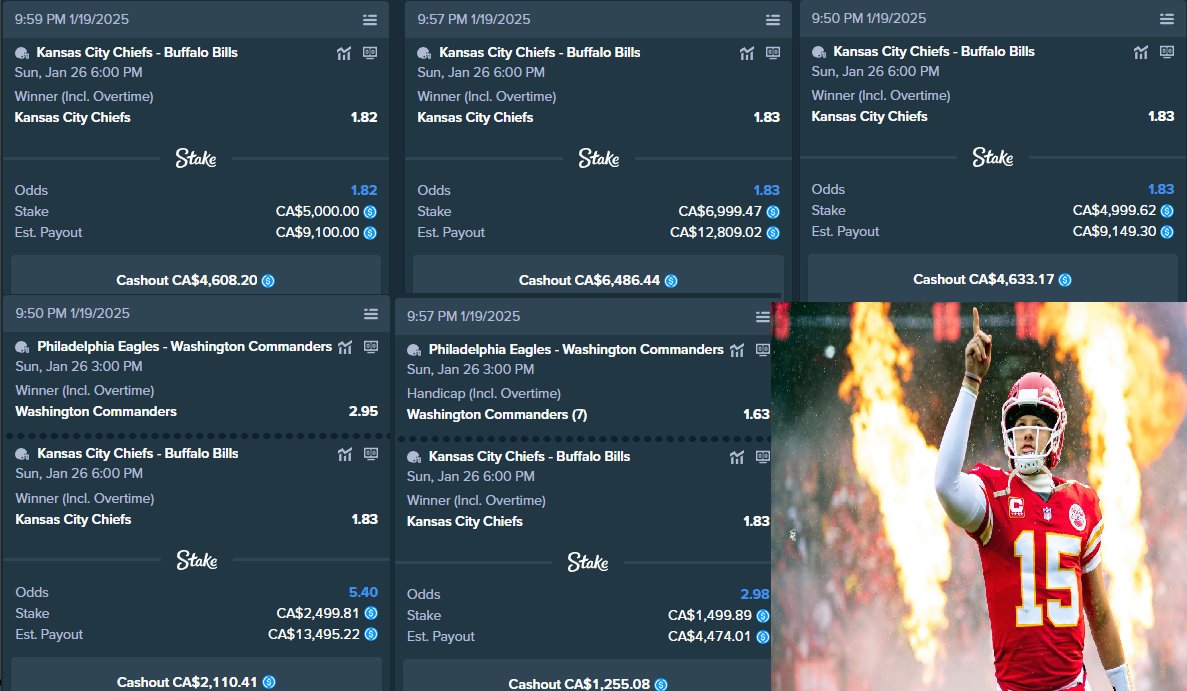Open live scoreboard icon on CA$4,999.62 stake slip
The height and width of the screenshot is (691, 1187).
click(1167, 52)
